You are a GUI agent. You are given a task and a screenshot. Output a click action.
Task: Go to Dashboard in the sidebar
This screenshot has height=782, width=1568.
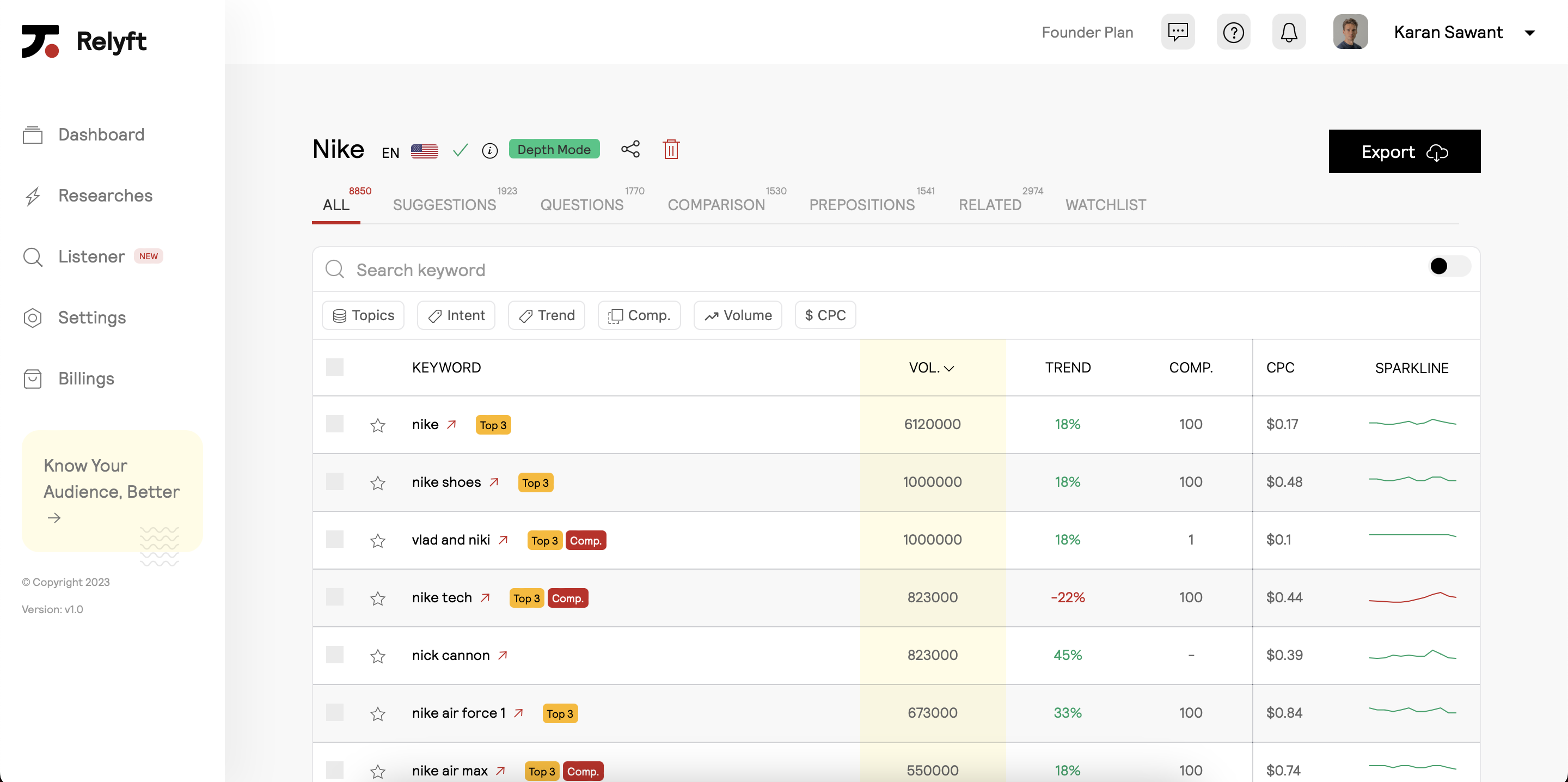pyautogui.click(x=83, y=135)
